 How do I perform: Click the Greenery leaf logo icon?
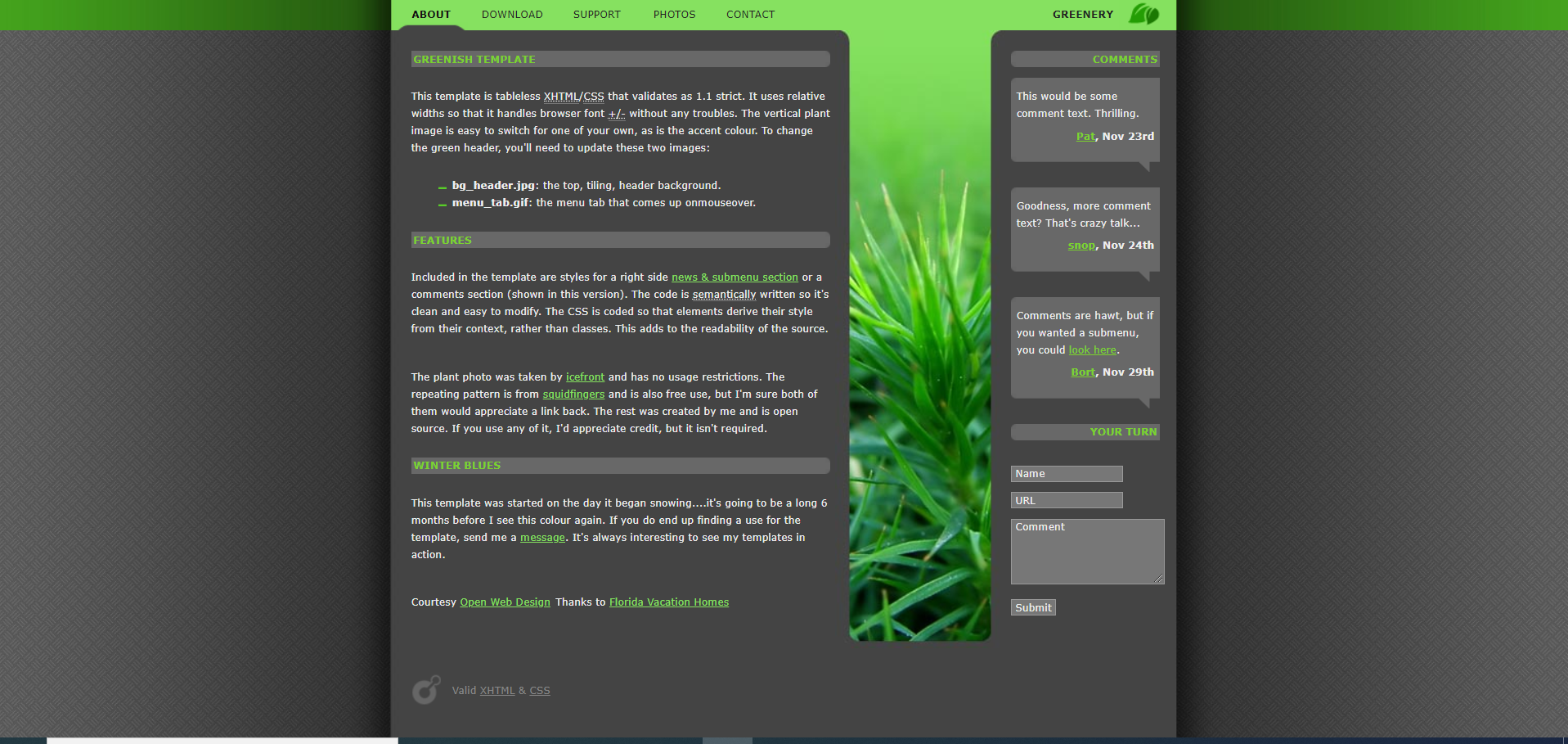pyautogui.click(x=1143, y=14)
